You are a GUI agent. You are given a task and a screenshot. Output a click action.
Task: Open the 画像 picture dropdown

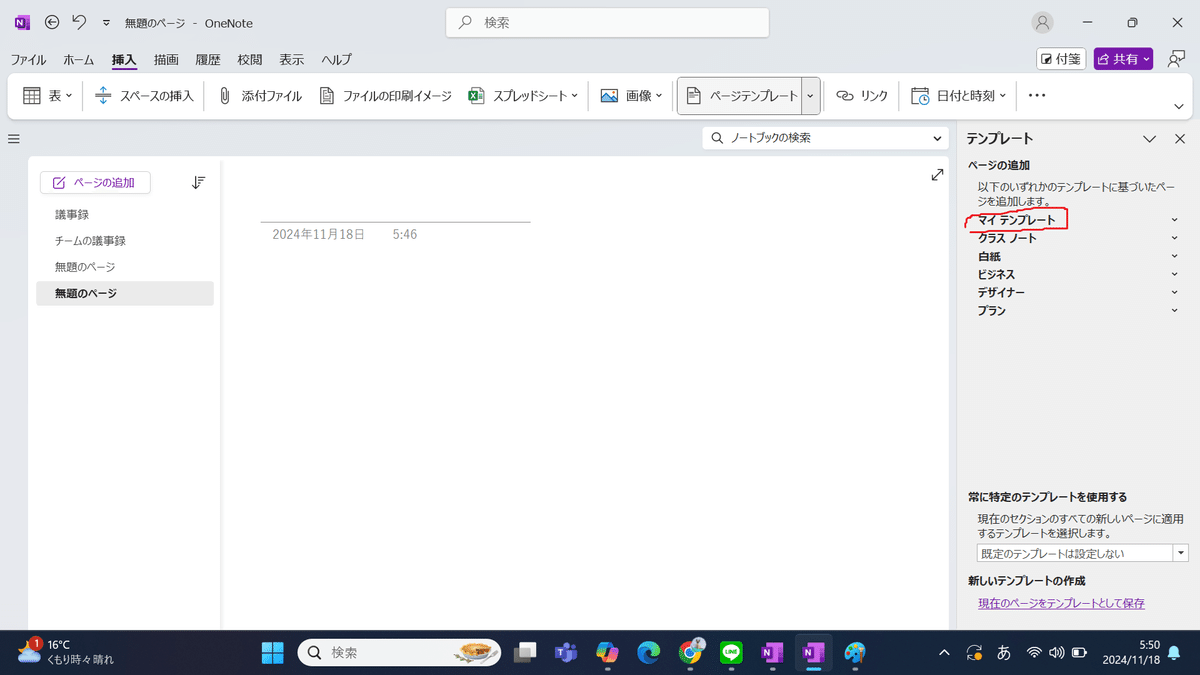(630, 96)
